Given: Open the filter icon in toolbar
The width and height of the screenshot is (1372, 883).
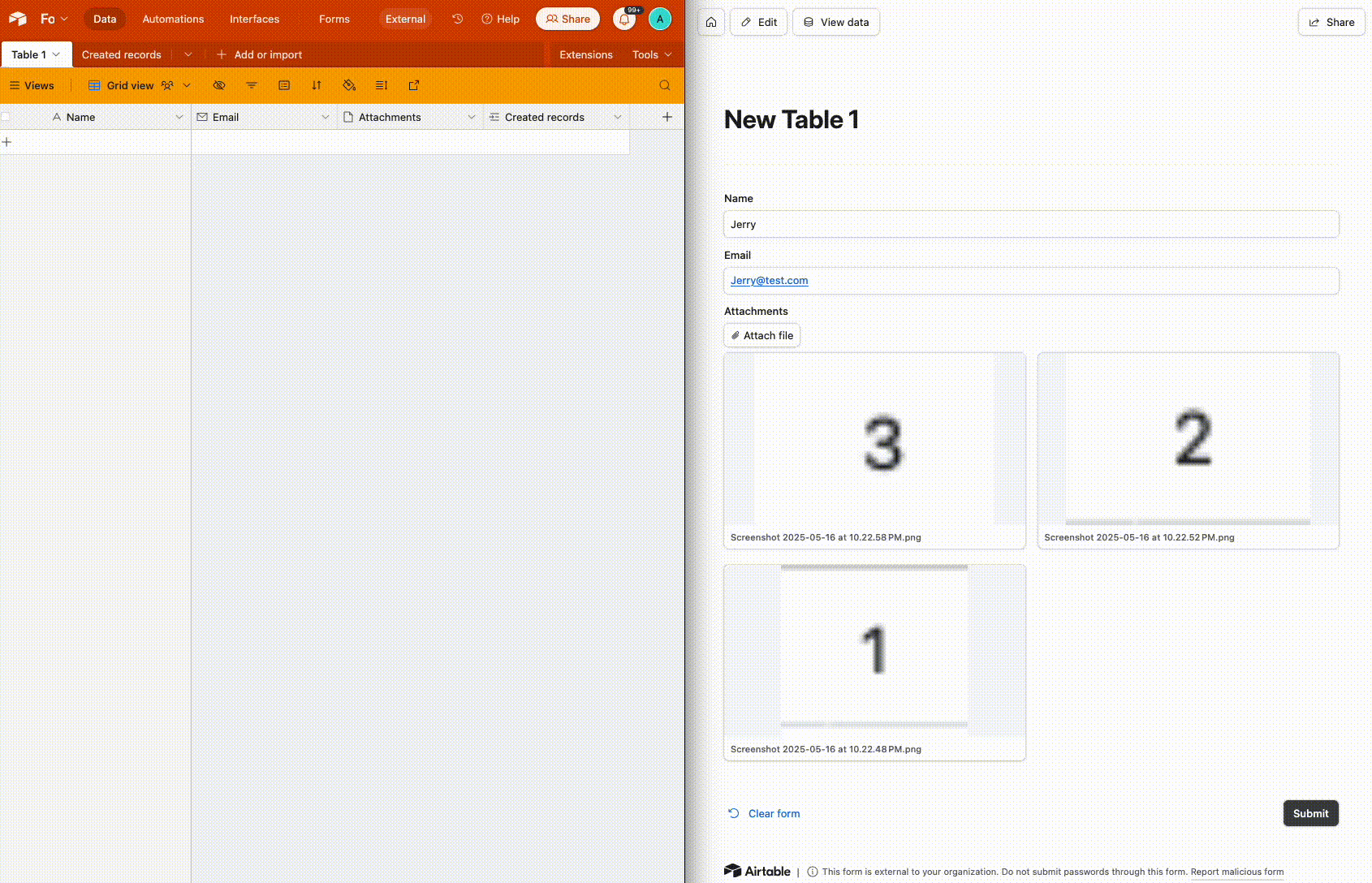Looking at the screenshot, I should click(252, 85).
